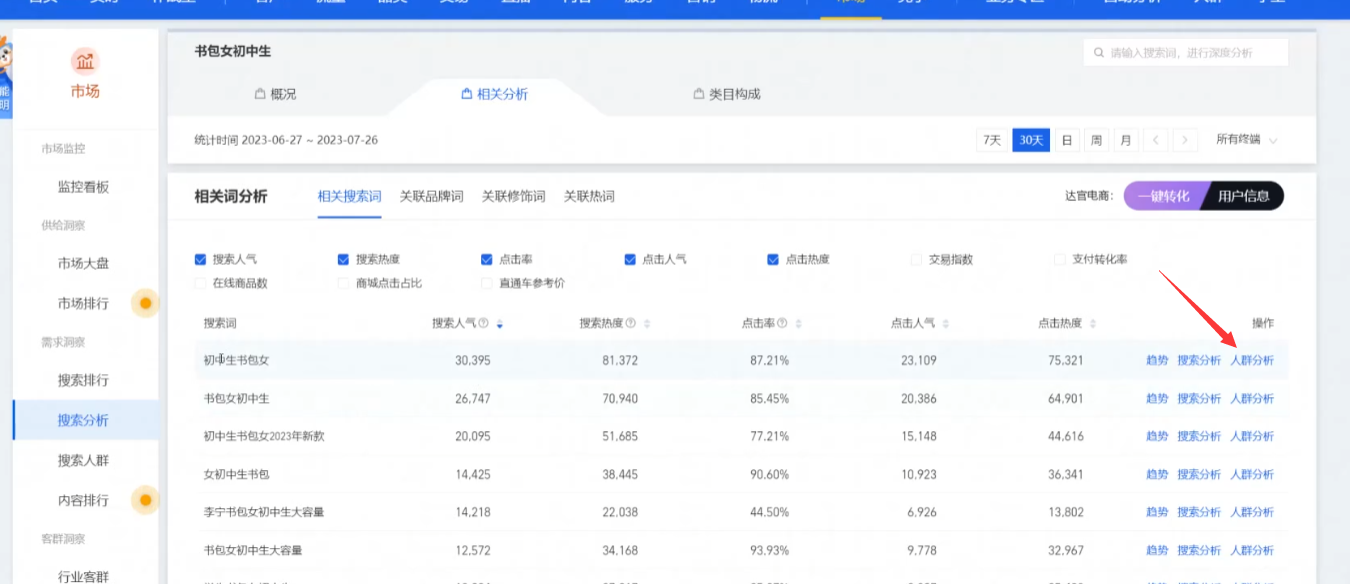Go to next date period arrow

[x=1185, y=140]
